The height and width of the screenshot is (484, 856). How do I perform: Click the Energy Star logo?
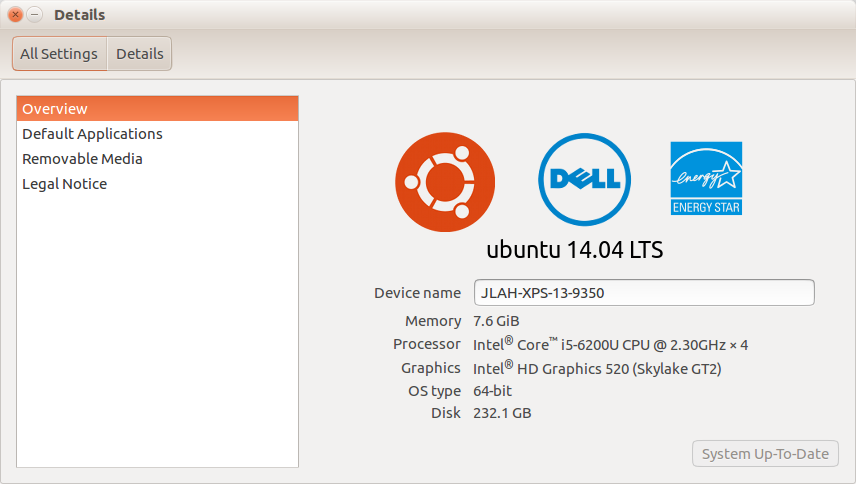click(x=706, y=178)
